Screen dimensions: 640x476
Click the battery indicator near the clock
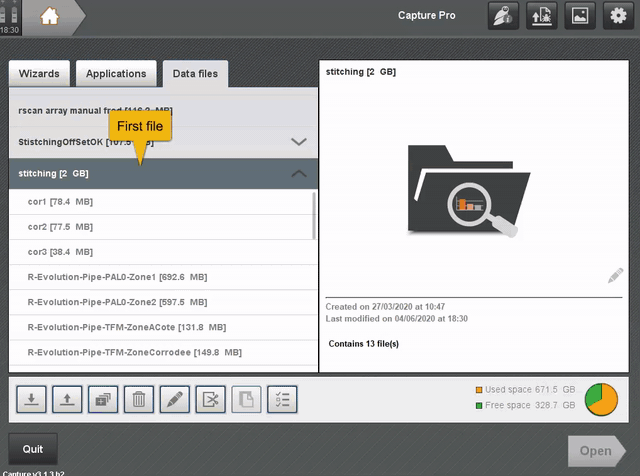tap(9, 12)
